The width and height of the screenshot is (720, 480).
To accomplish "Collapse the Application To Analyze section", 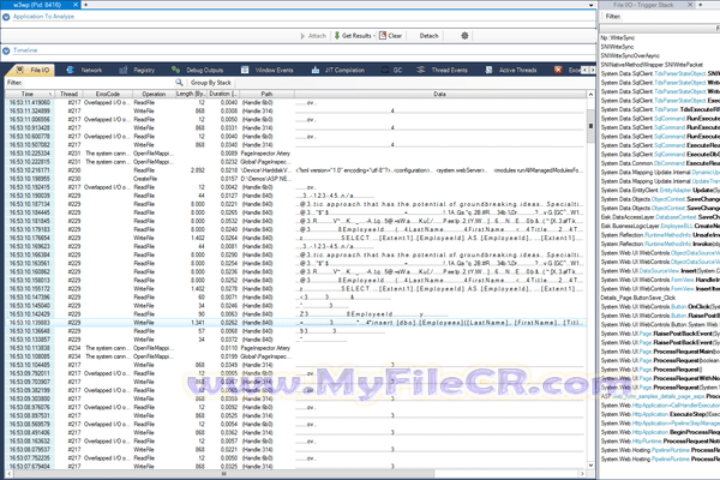I will point(6,17).
